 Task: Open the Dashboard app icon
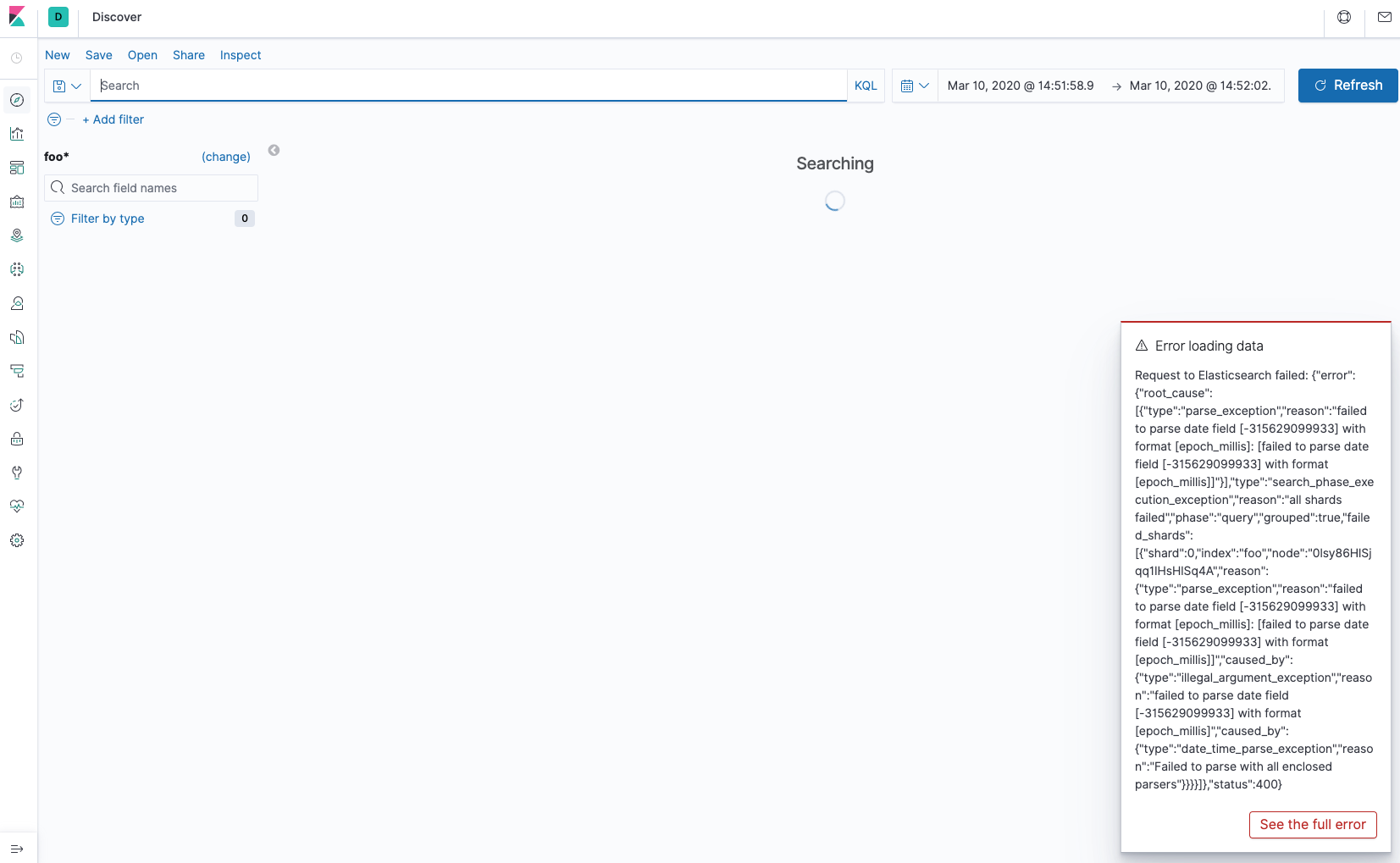[17, 167]
